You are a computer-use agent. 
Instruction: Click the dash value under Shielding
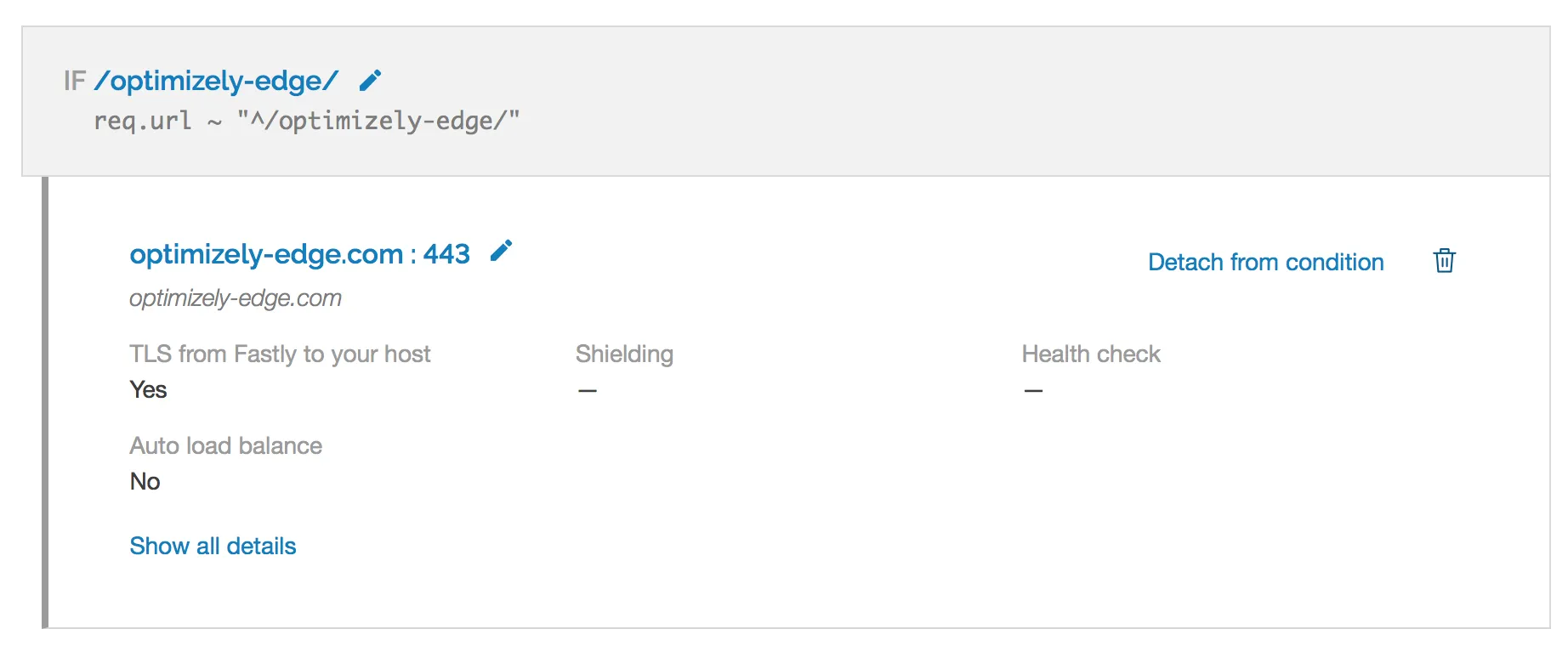(588, 391)
